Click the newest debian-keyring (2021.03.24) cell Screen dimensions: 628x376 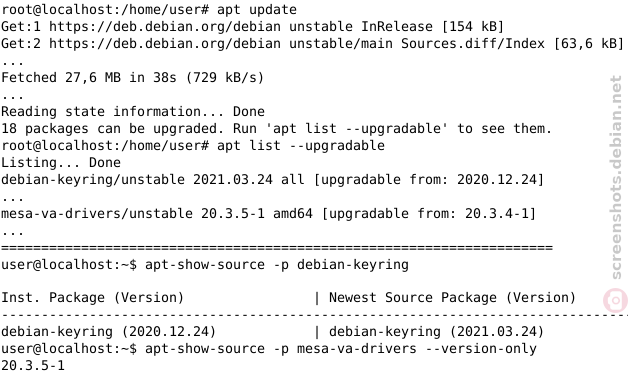tap(436, 332)
